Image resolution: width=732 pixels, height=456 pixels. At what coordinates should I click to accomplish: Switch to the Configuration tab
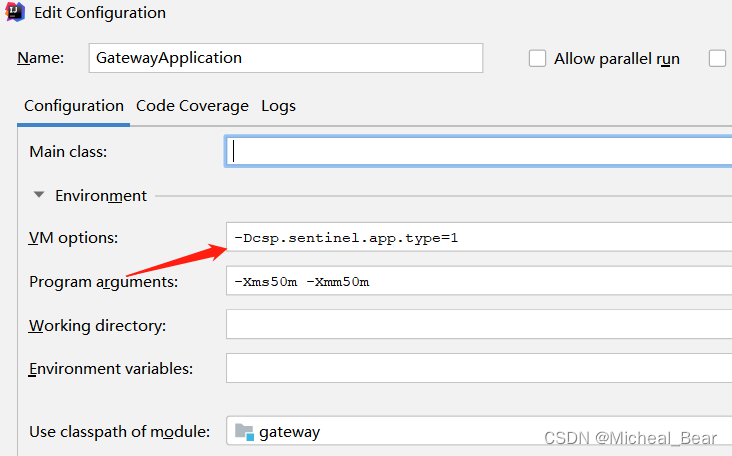pyautogui.click(x=74, y=106)
